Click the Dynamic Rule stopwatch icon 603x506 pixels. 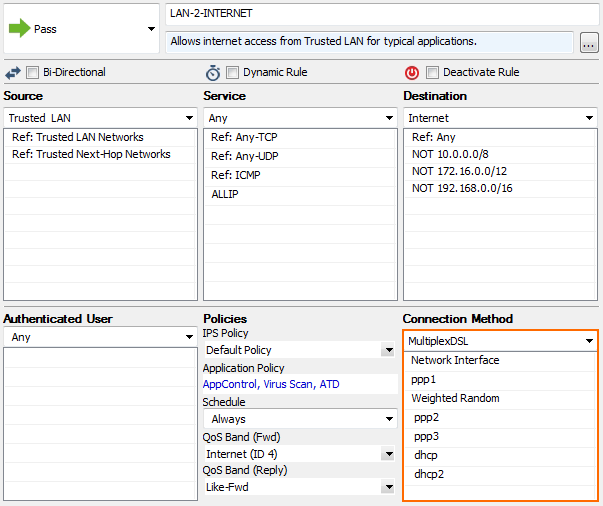coord(213,72)
